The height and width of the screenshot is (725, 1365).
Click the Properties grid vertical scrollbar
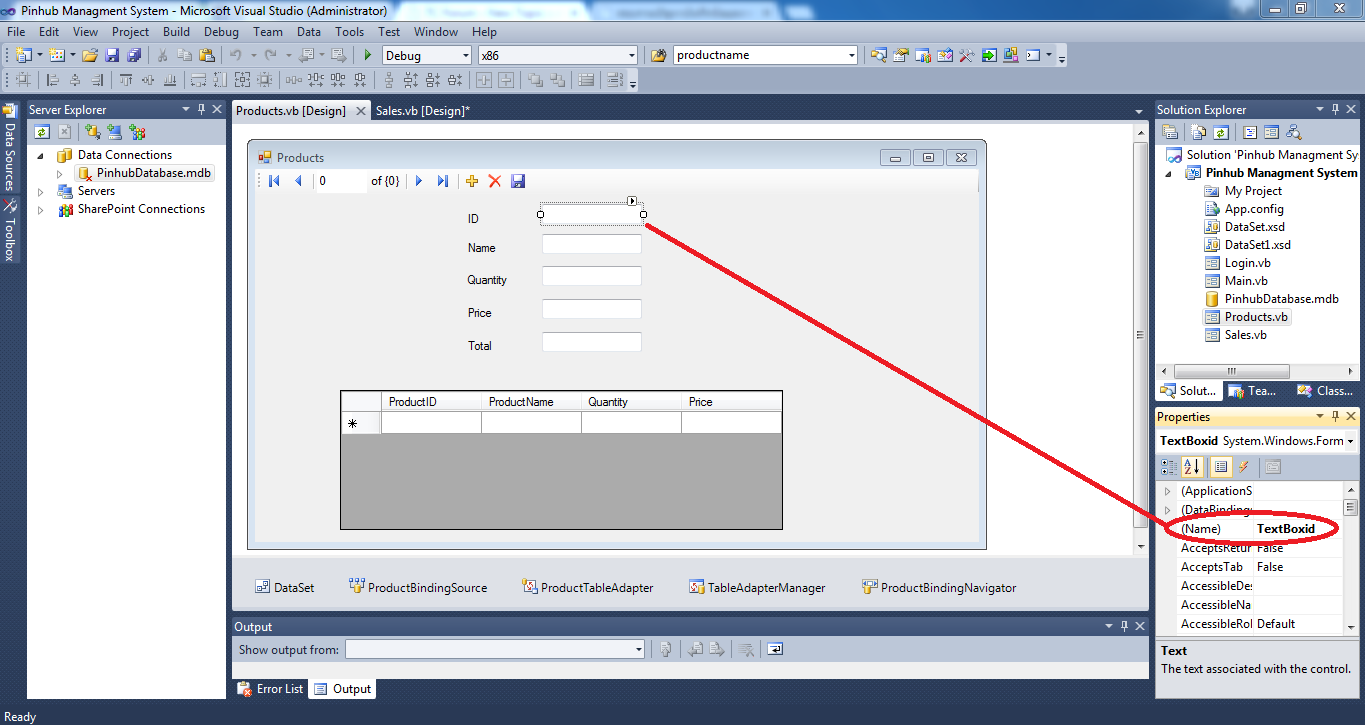(1350, 561)
